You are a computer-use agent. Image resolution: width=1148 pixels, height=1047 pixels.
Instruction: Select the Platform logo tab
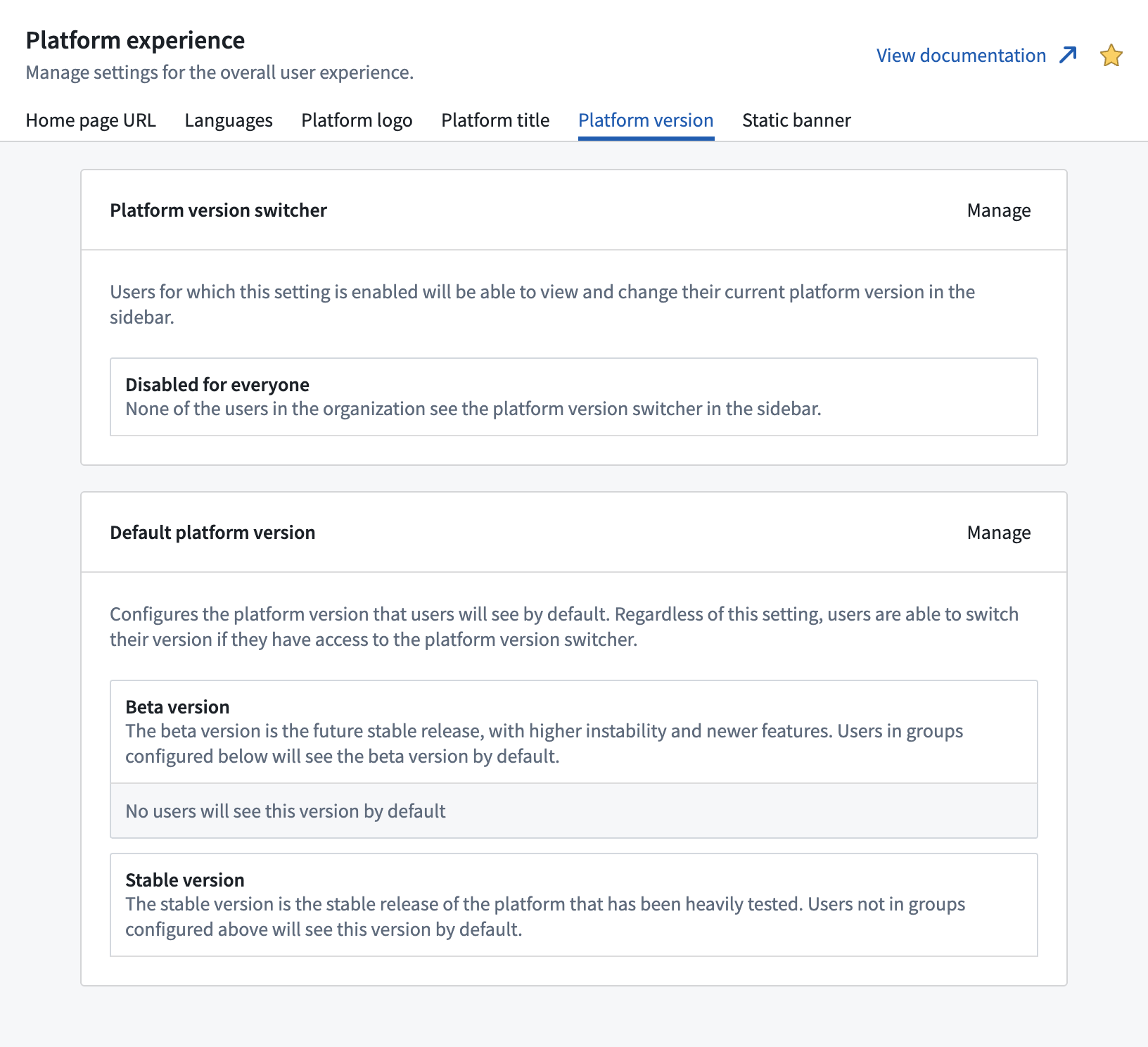357,120
